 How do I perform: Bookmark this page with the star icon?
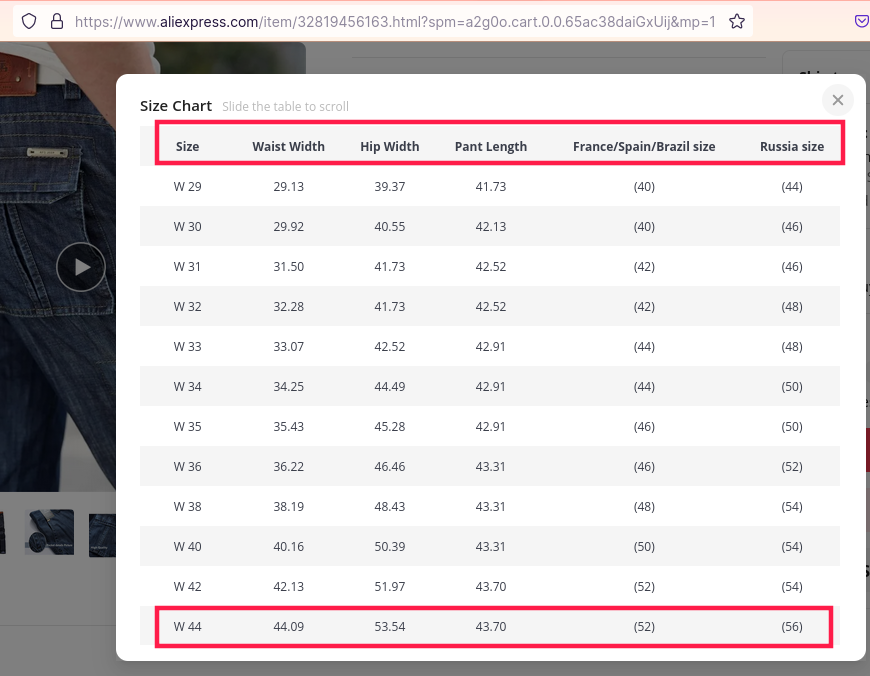tap(737, 21)
